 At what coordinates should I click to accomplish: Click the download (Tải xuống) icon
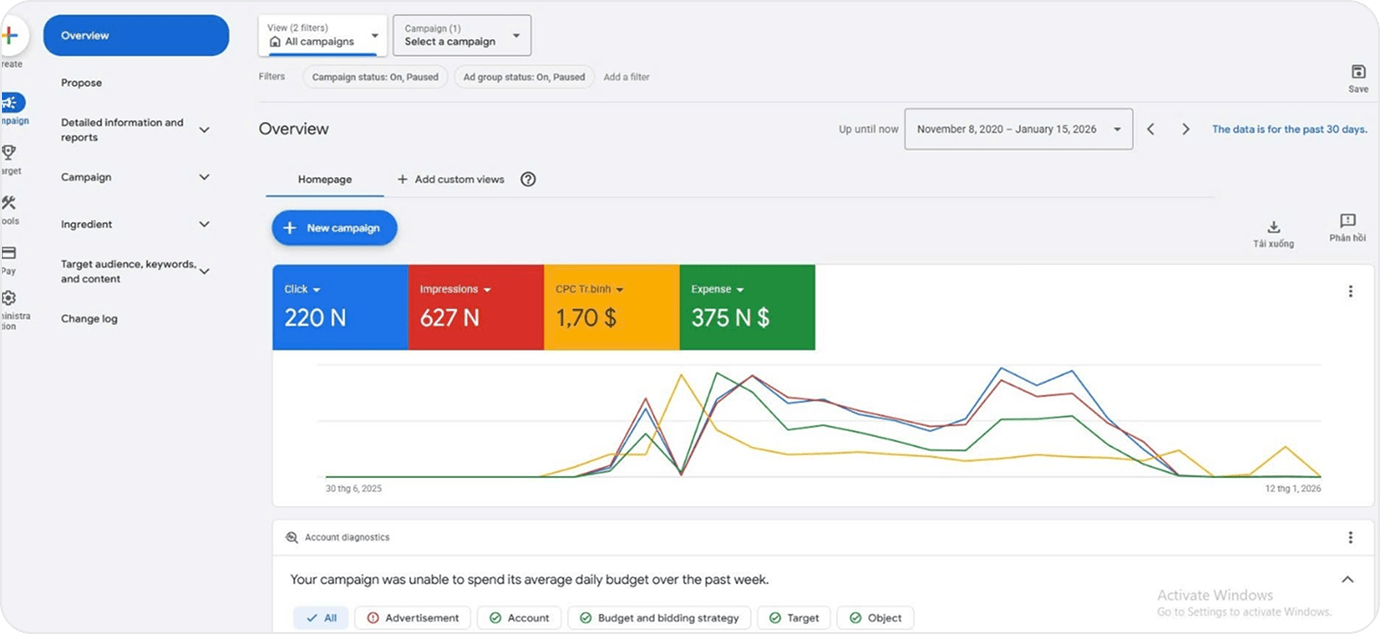coord(1273,227)
